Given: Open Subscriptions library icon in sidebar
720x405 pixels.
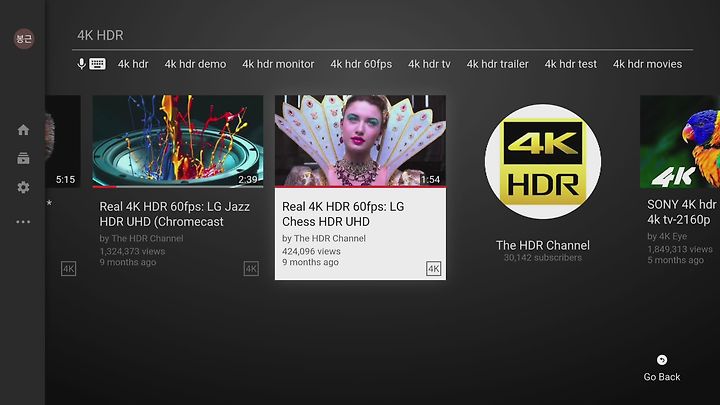Looking at the screenshot, I should (23, 158).
